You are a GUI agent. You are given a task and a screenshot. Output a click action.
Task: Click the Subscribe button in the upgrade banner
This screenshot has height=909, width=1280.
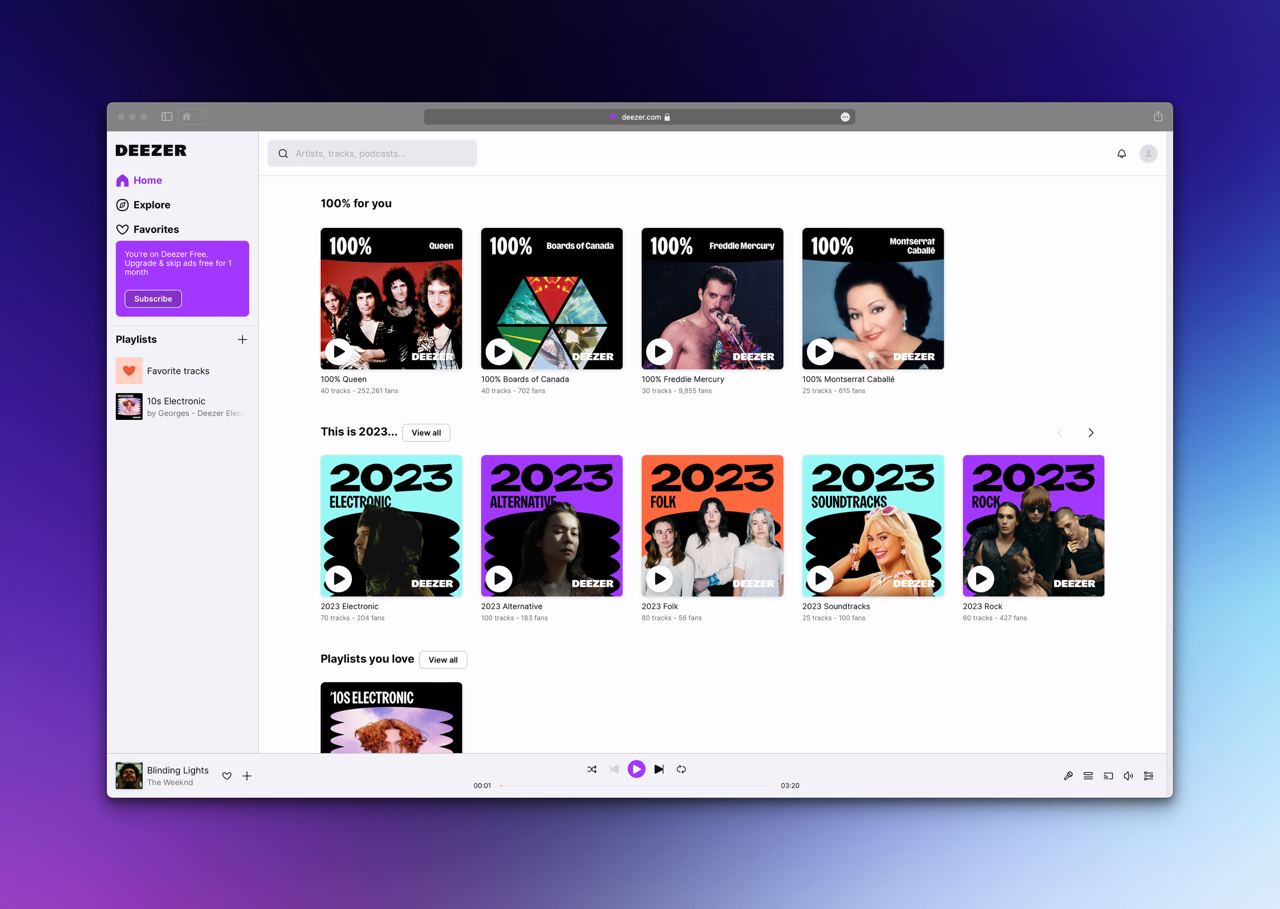(153, 299)
